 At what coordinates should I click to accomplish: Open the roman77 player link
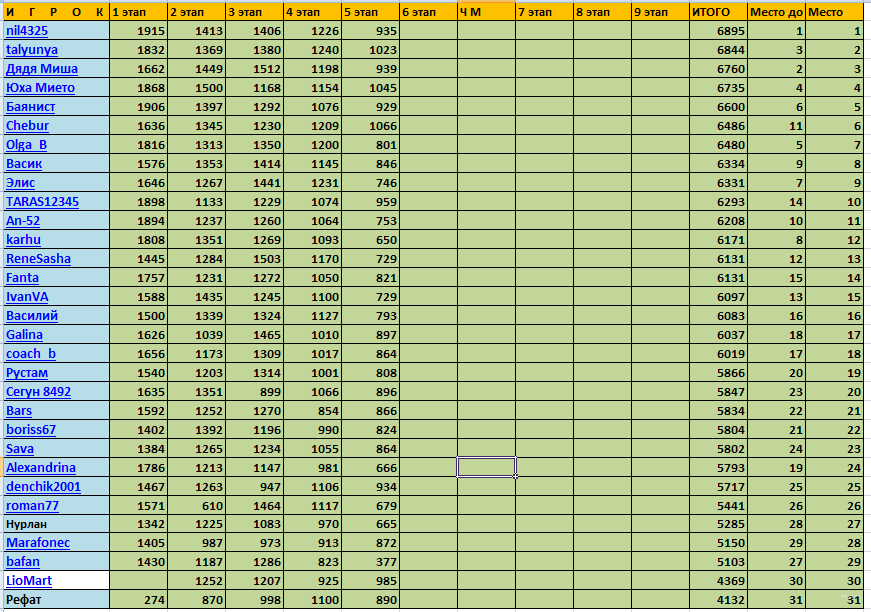click(x=32, y=505)
